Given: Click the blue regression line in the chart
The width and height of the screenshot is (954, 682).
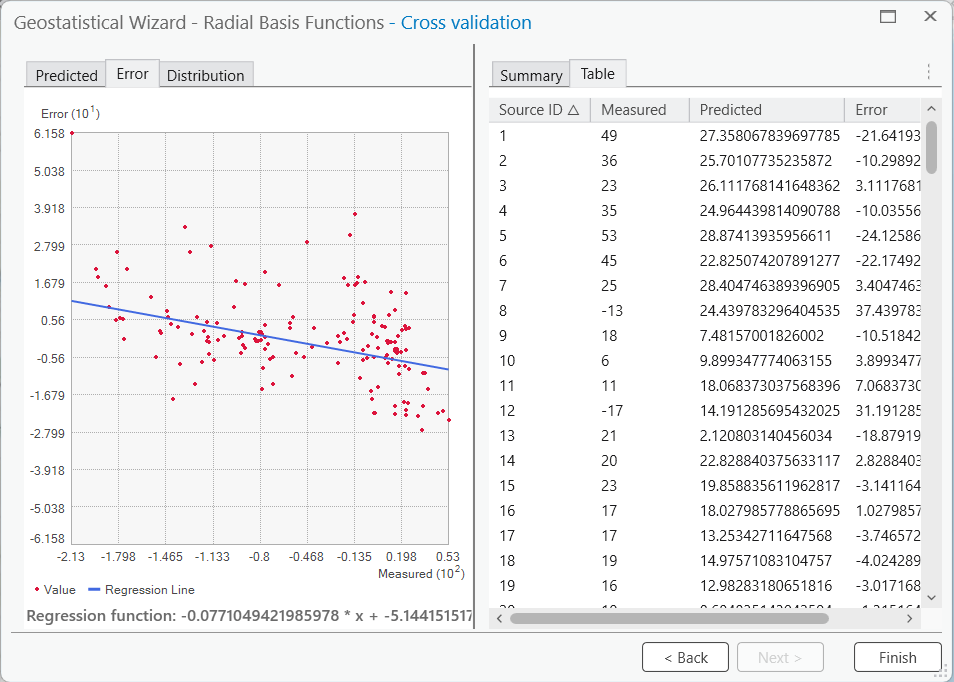Looking at the screenshot, I should pyautogui.click(x=260, y=335).
